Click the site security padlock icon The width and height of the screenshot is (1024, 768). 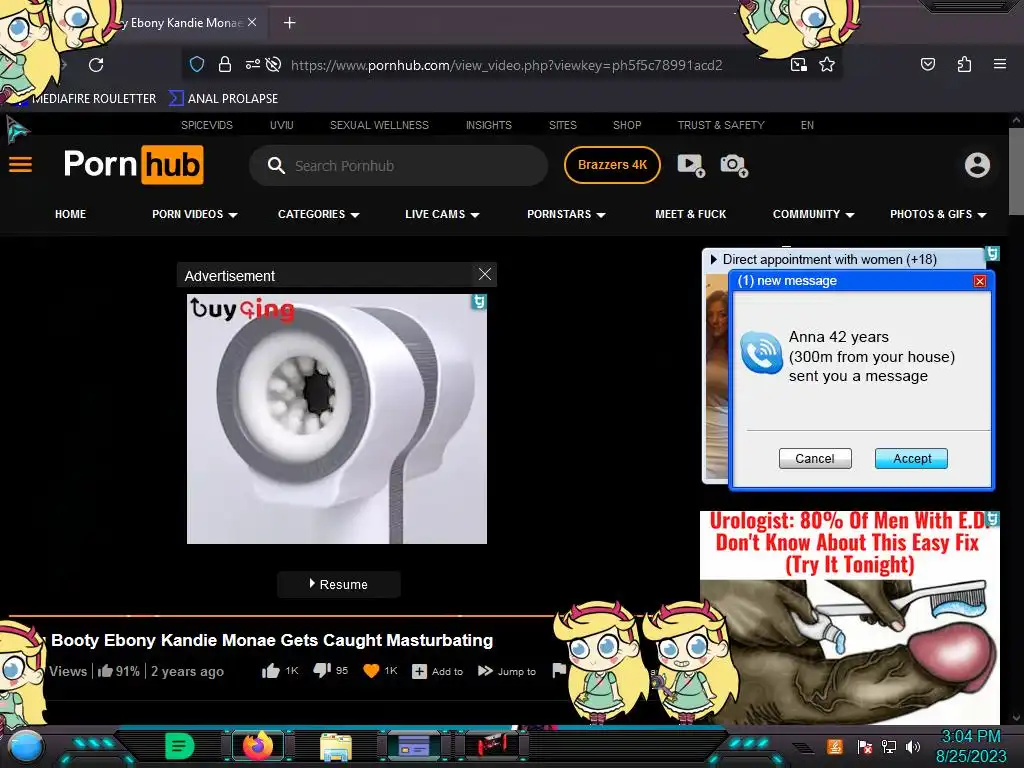(225, 64)
